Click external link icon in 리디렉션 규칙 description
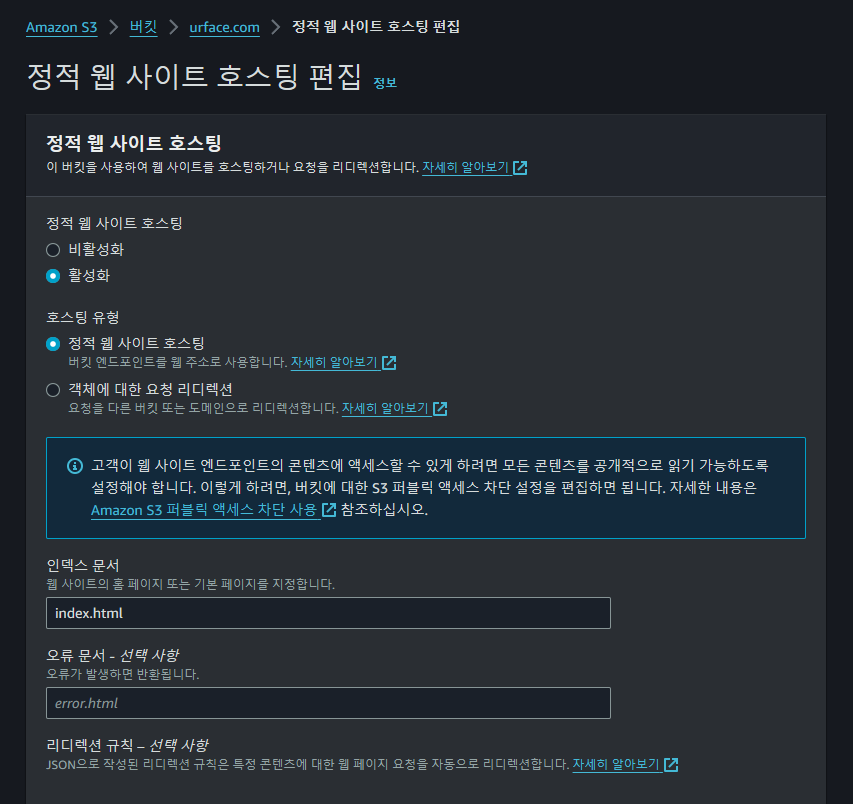This screenshot has height=804, width=853. pos(671,764)
